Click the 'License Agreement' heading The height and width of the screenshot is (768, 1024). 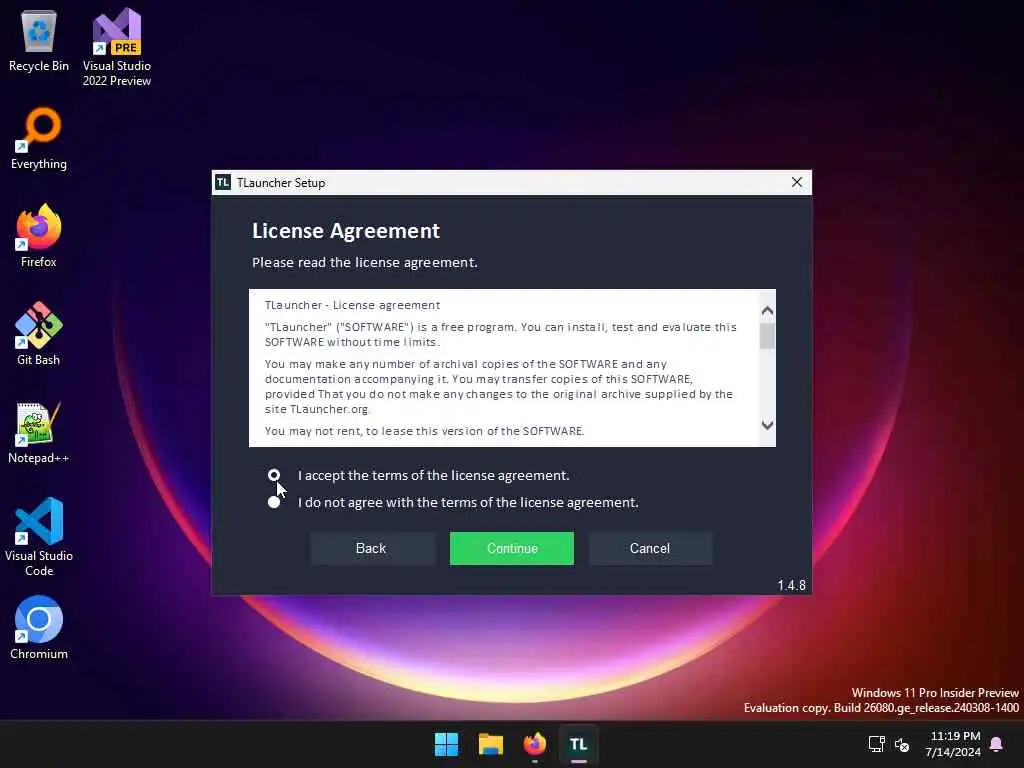345,231
